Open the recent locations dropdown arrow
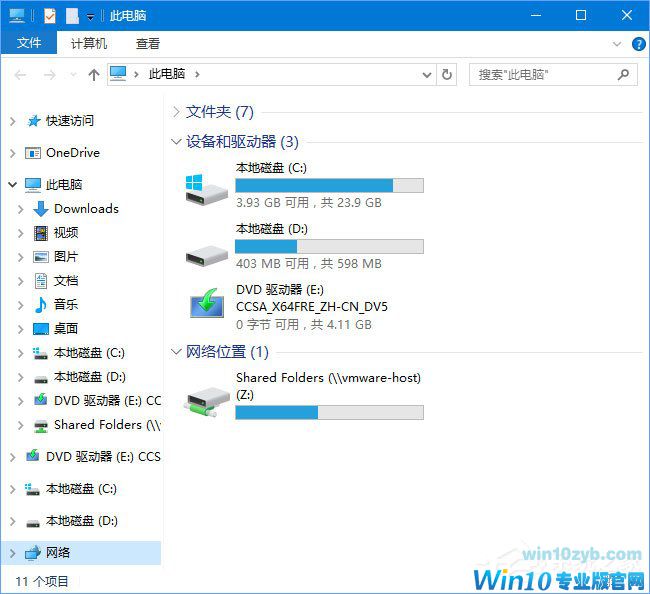650x594 pixels. [73, 75]
